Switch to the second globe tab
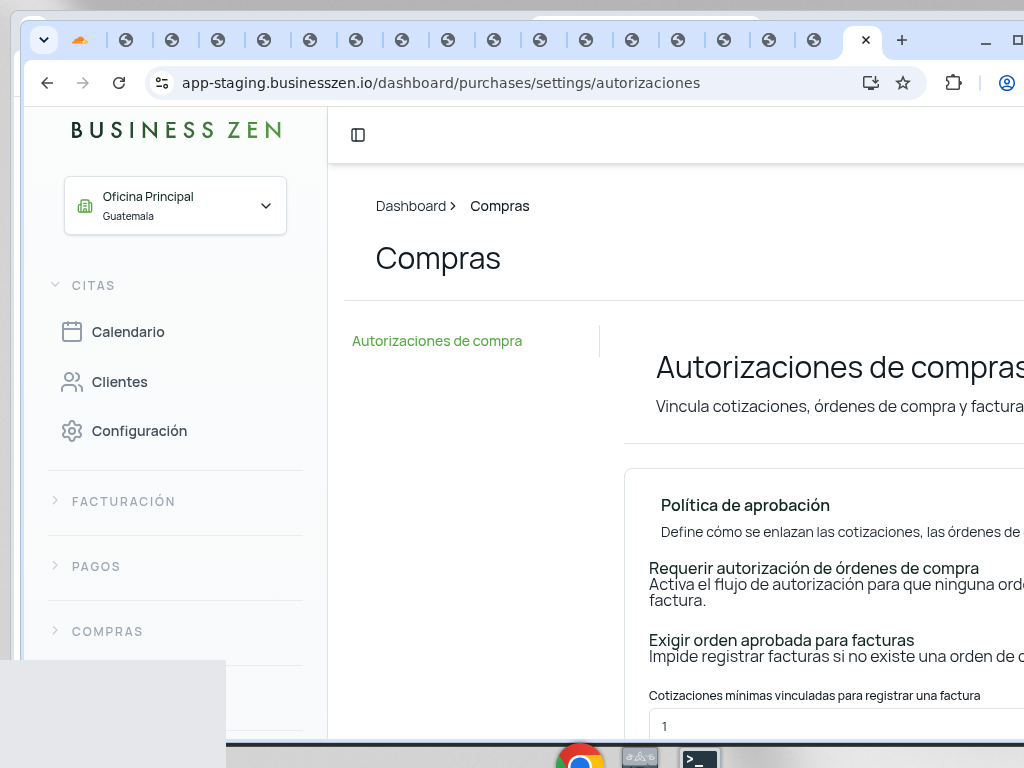The height and width of the screenshot is (768, 1024). click(172, 40)
